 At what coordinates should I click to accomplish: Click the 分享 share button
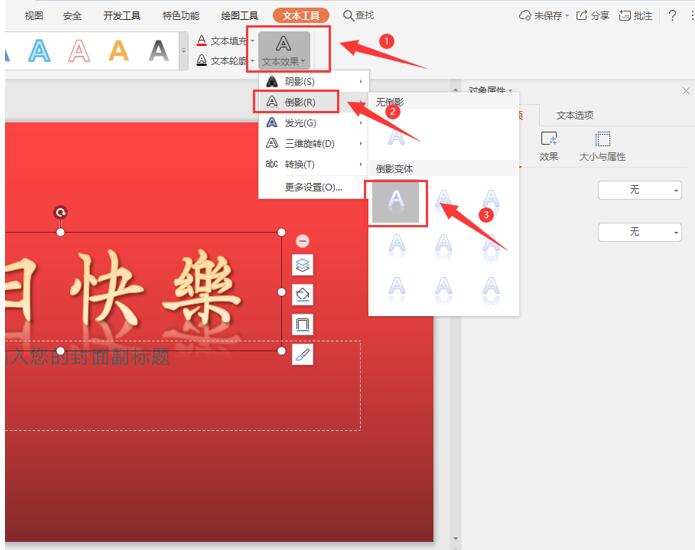click(592, 16)
